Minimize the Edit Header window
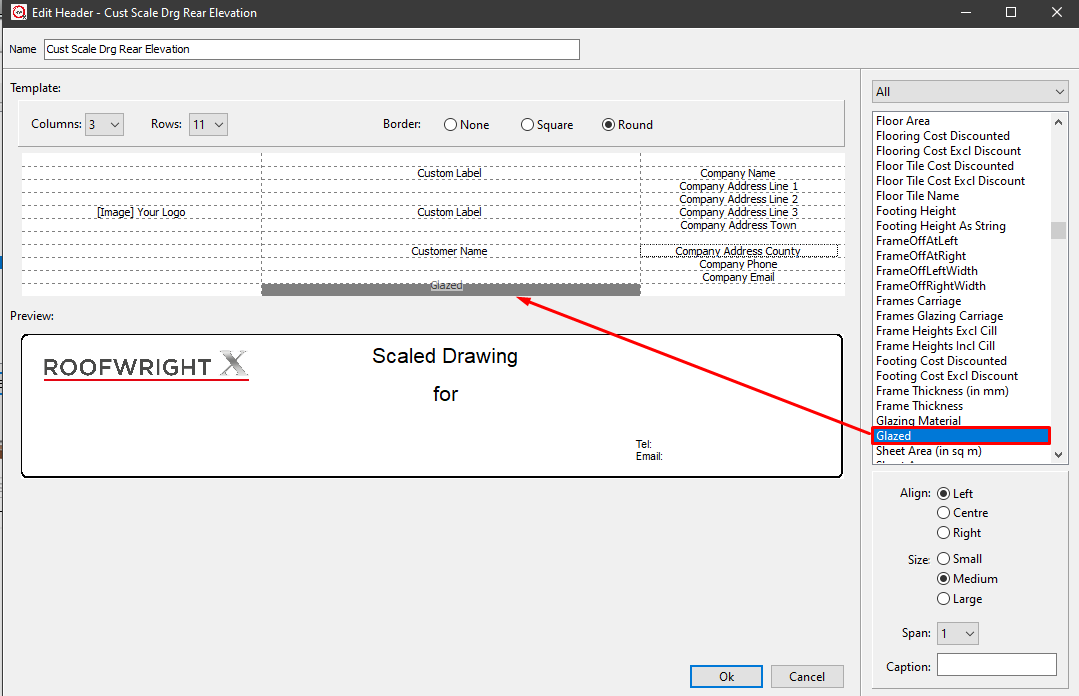Screen dimensions: 1079x696 pos(966,12)
